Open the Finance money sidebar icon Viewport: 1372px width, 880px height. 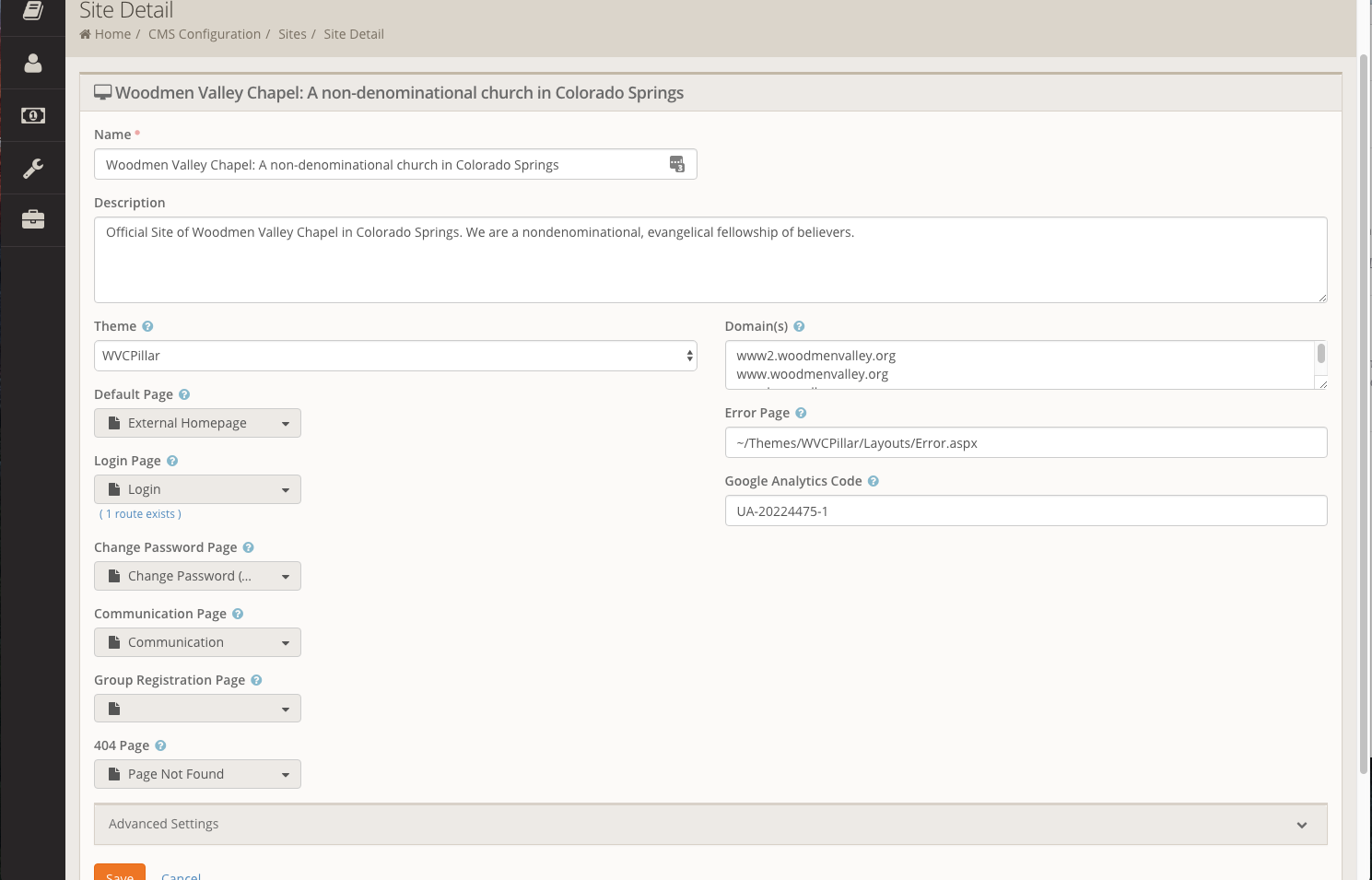(x=32, y=115)
